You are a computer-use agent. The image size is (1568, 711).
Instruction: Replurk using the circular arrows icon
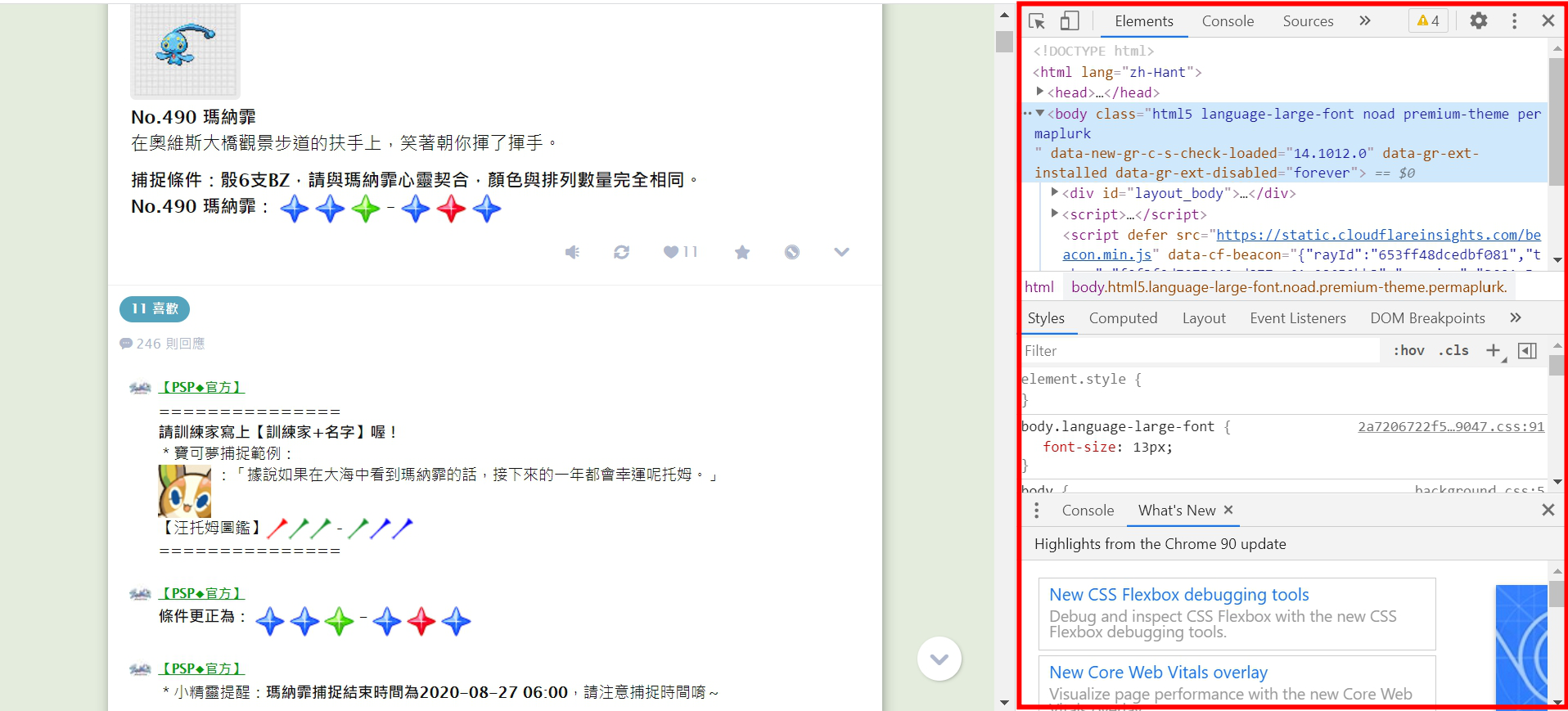621,252
